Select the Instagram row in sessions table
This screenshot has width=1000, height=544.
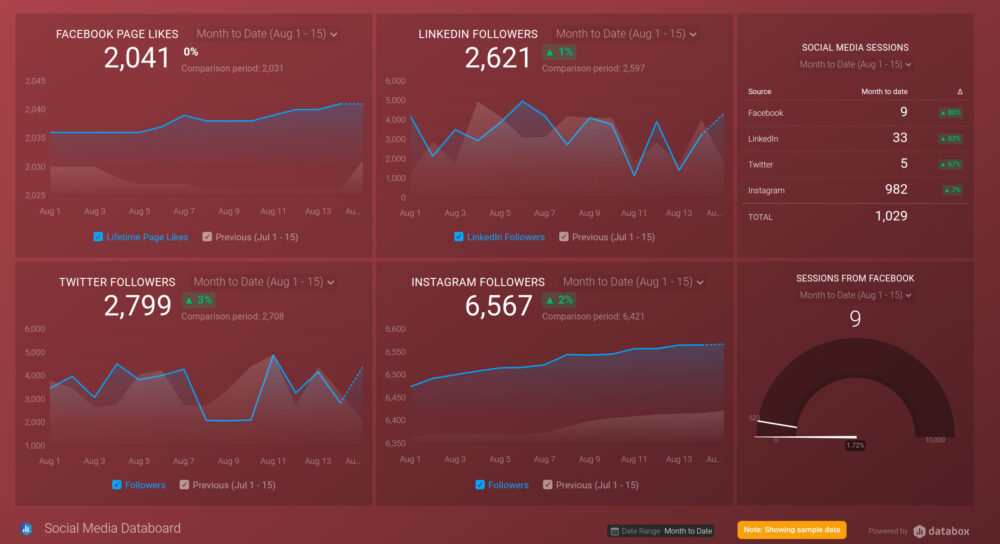pyautogui.click(x=855, y=190)
